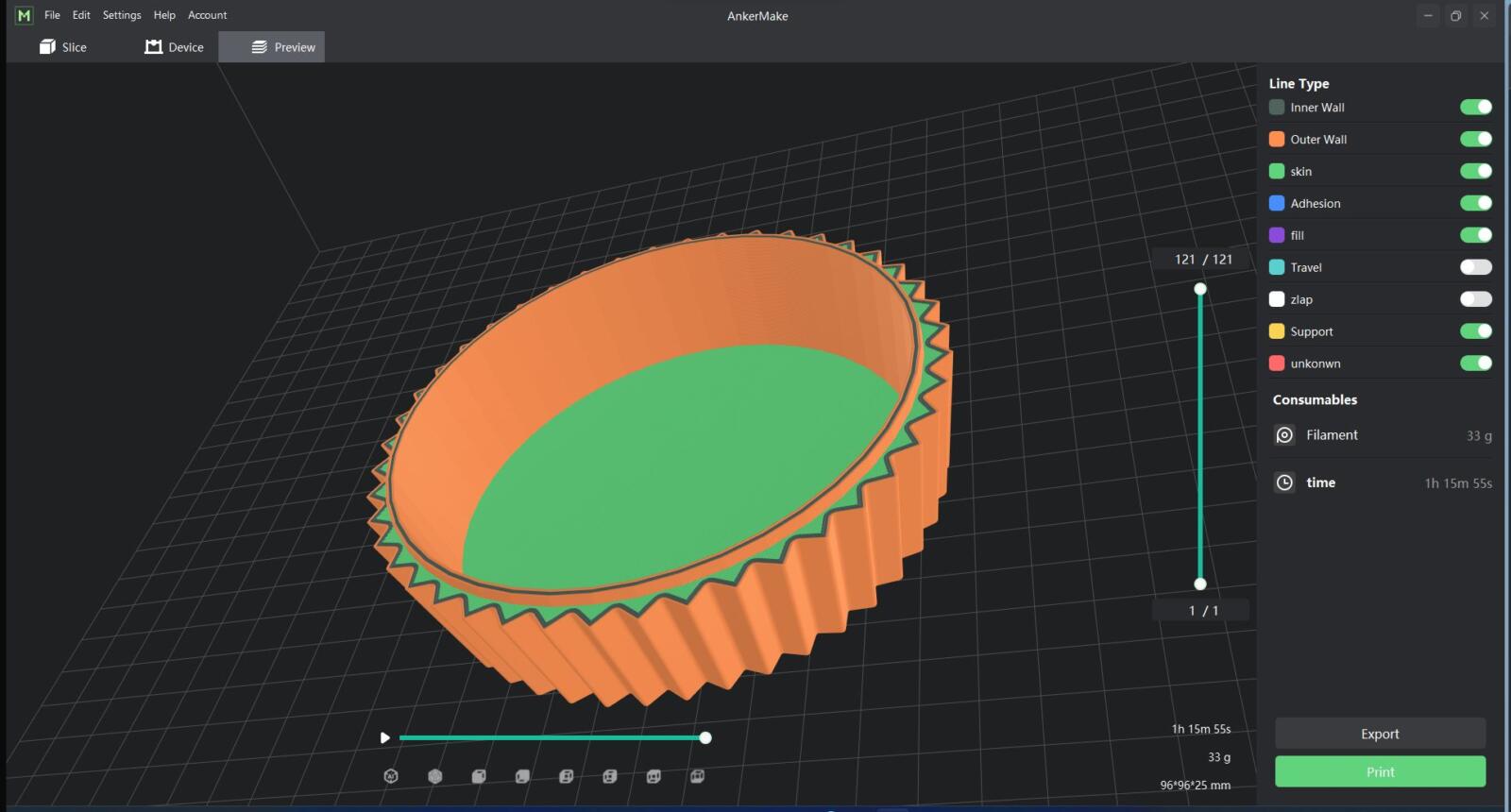Image resolution: width=1511 pixels, height=812 pixels.
Task: Click the top handle of layer slider
Action: (1200, 289)
